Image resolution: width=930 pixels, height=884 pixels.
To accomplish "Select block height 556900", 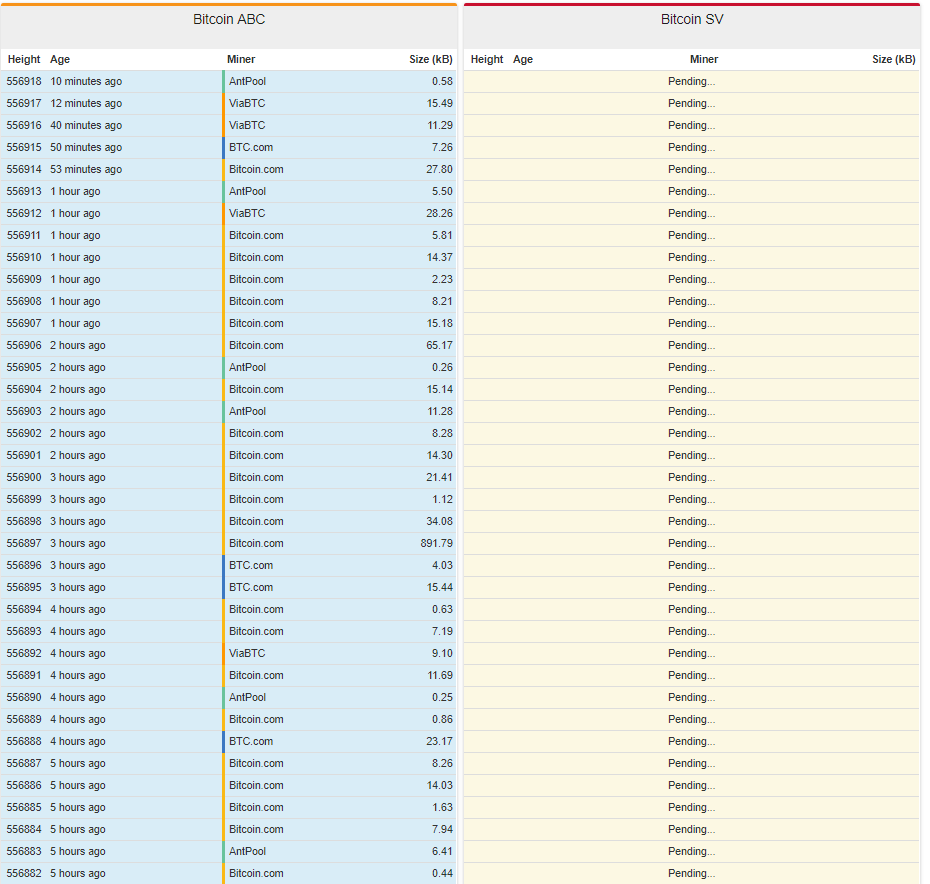I will pyautogui.click(x=24, y=477).
